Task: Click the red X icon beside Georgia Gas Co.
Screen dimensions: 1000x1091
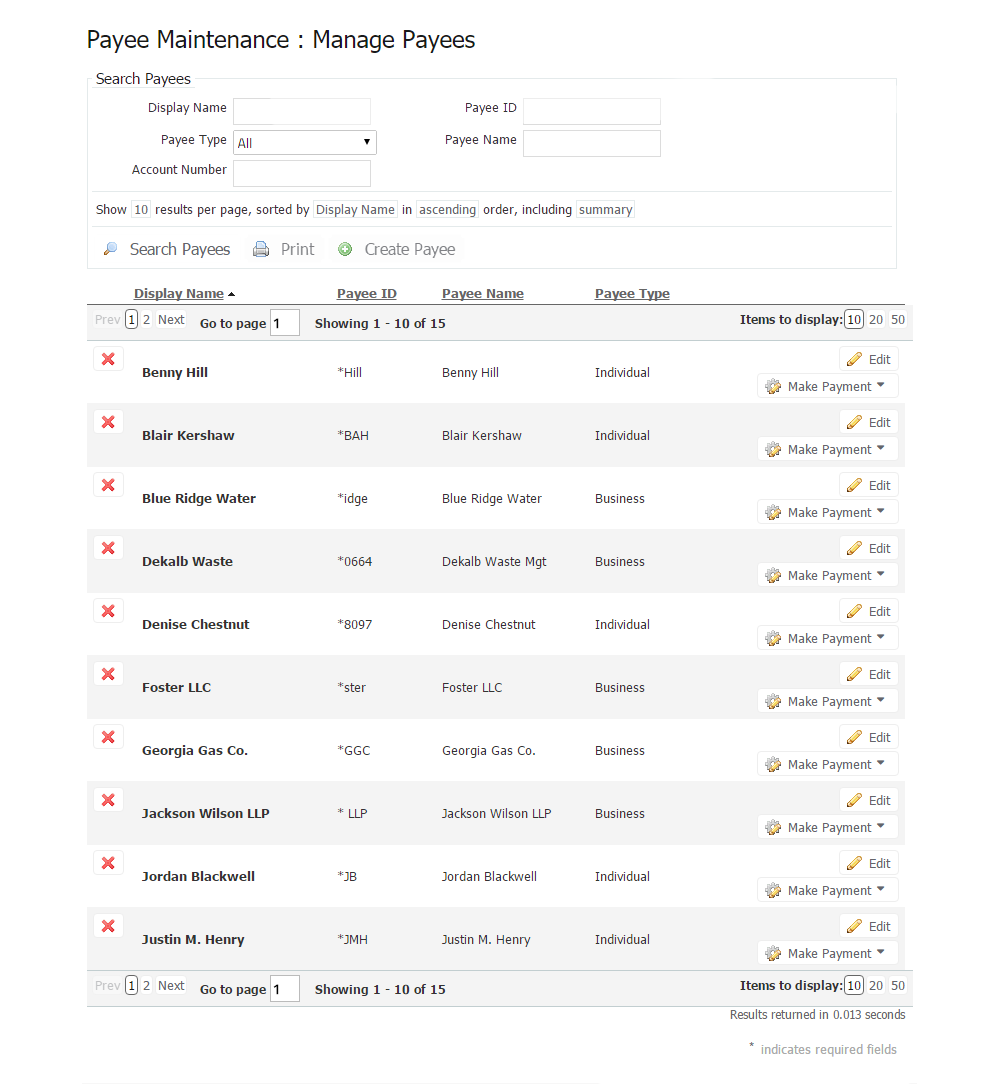Action: click(x=108, y=737)
